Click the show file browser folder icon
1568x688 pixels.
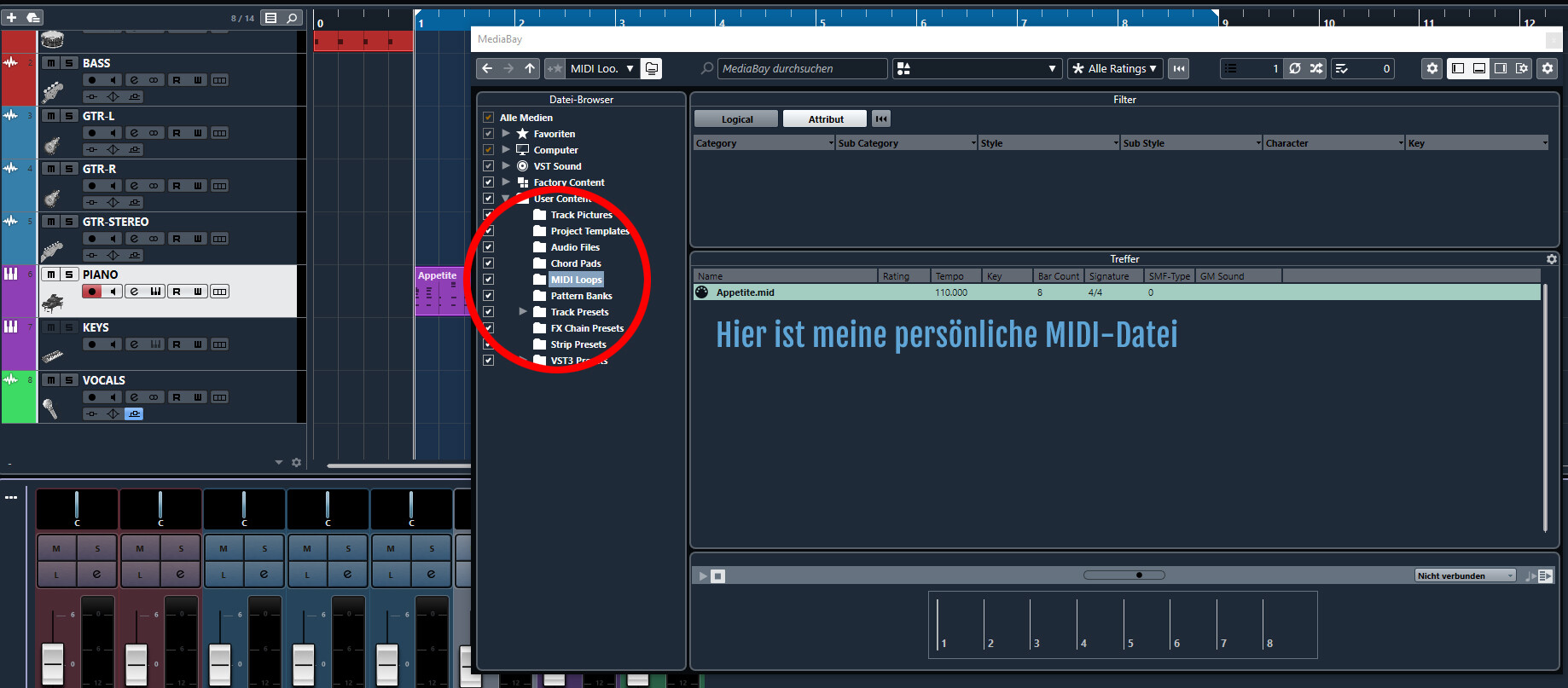652,68
